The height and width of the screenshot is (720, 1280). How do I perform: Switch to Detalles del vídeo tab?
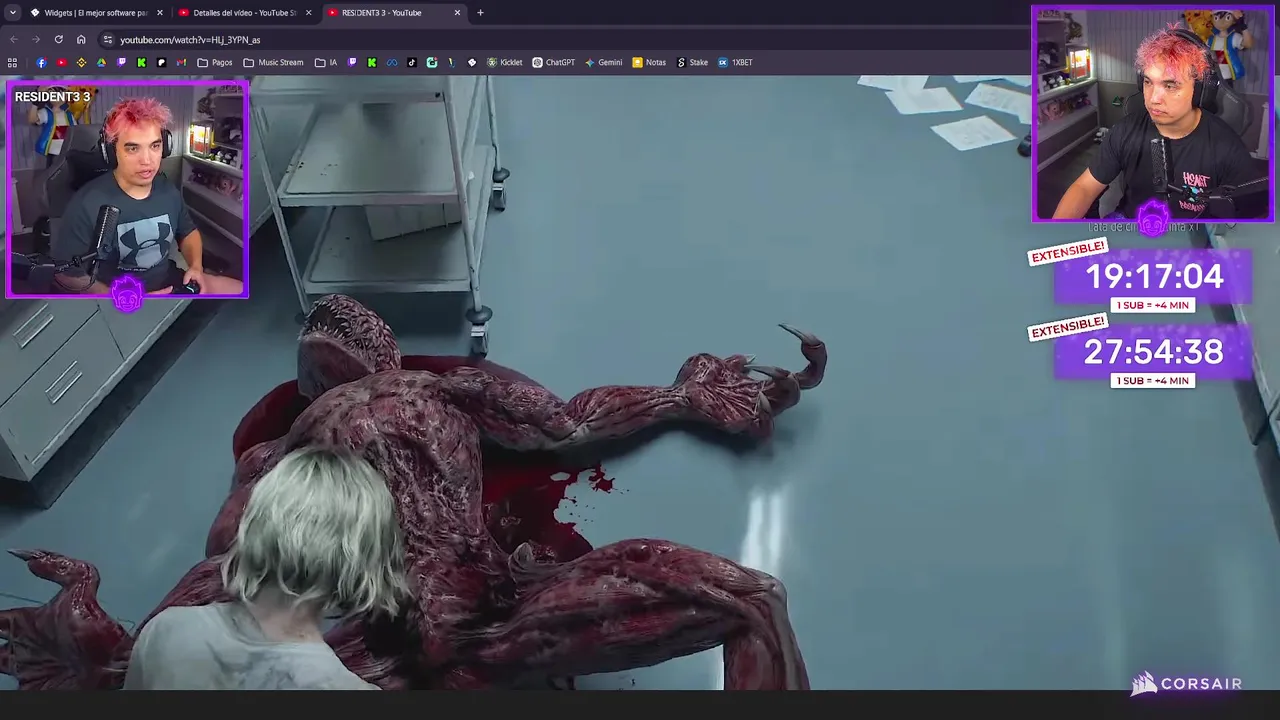[x=245, y=13]
